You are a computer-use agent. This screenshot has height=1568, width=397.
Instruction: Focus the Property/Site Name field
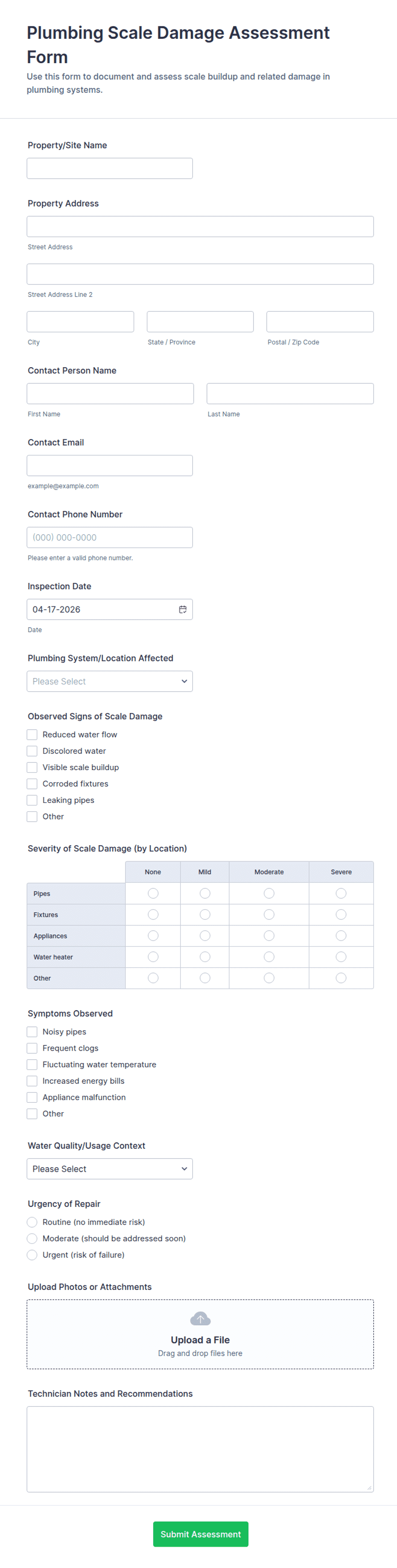pos(110,168)
